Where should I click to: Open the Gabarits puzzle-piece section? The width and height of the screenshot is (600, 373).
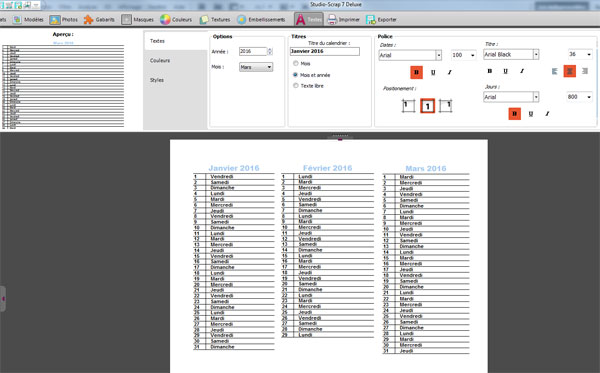tap(99, 20)
